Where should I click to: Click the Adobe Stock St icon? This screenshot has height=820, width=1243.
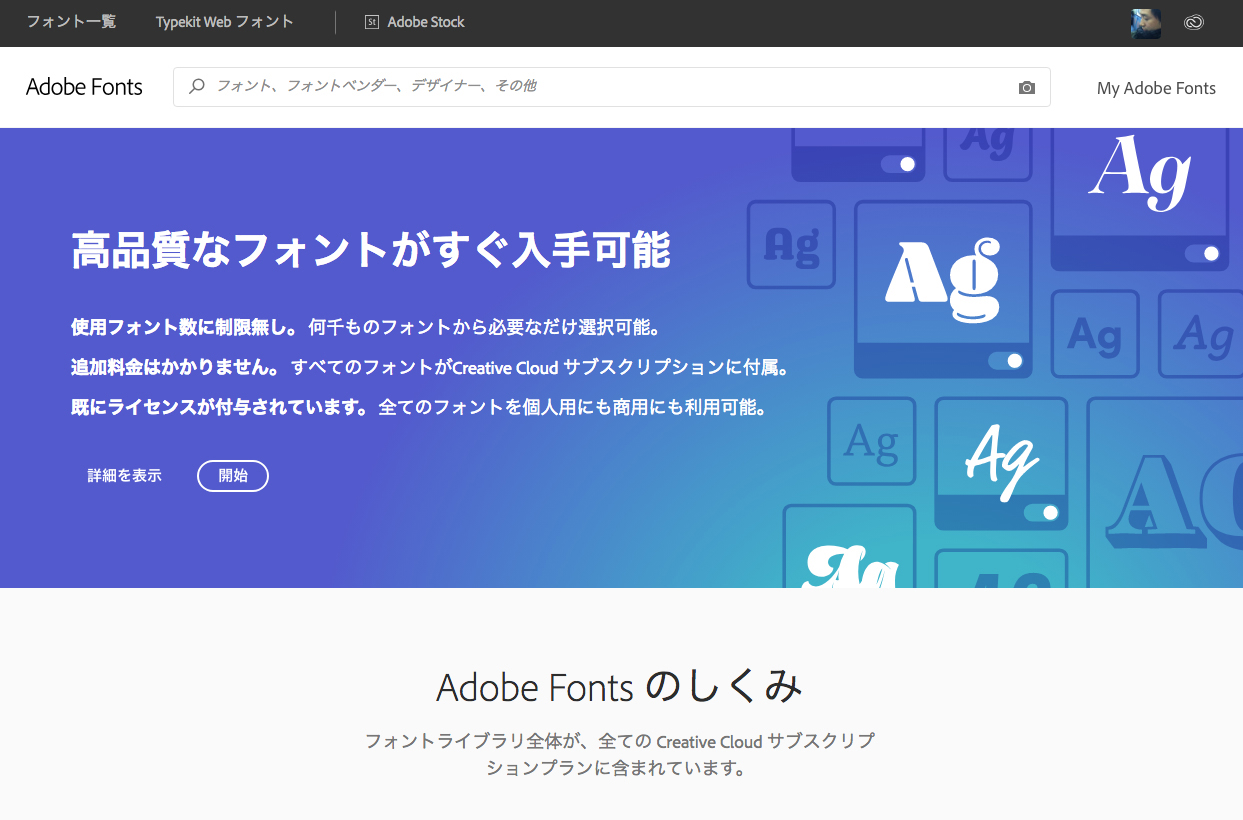click(x=372, y=22)
